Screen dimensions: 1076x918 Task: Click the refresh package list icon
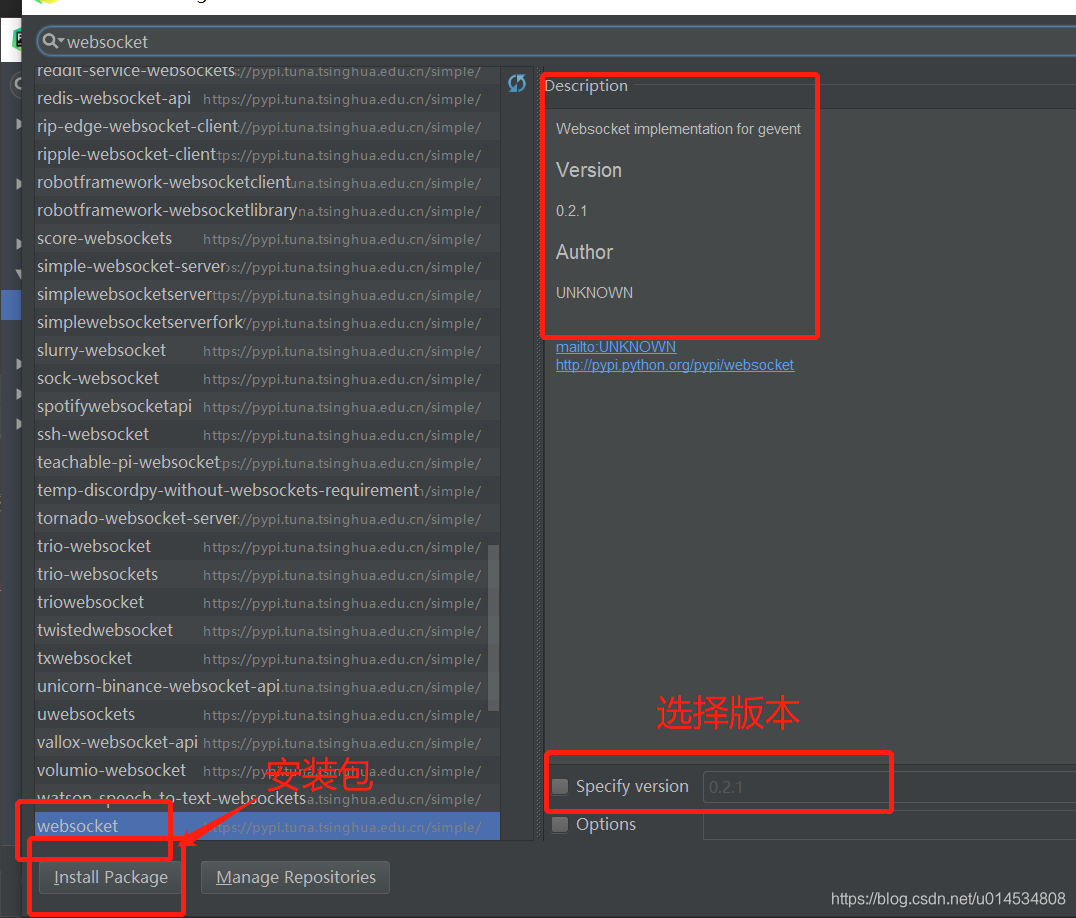tap(517, 84)
